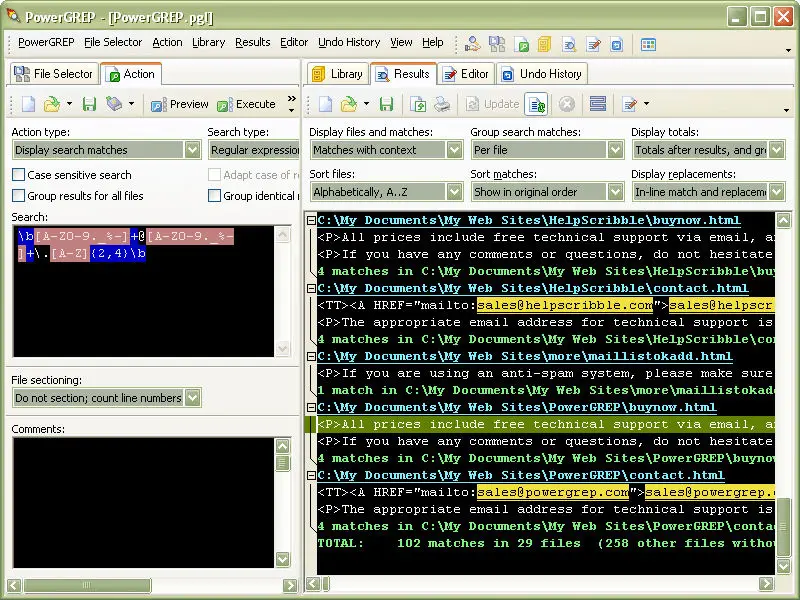
Task: Open the PowerGREP menu
Action: (46, 42)
